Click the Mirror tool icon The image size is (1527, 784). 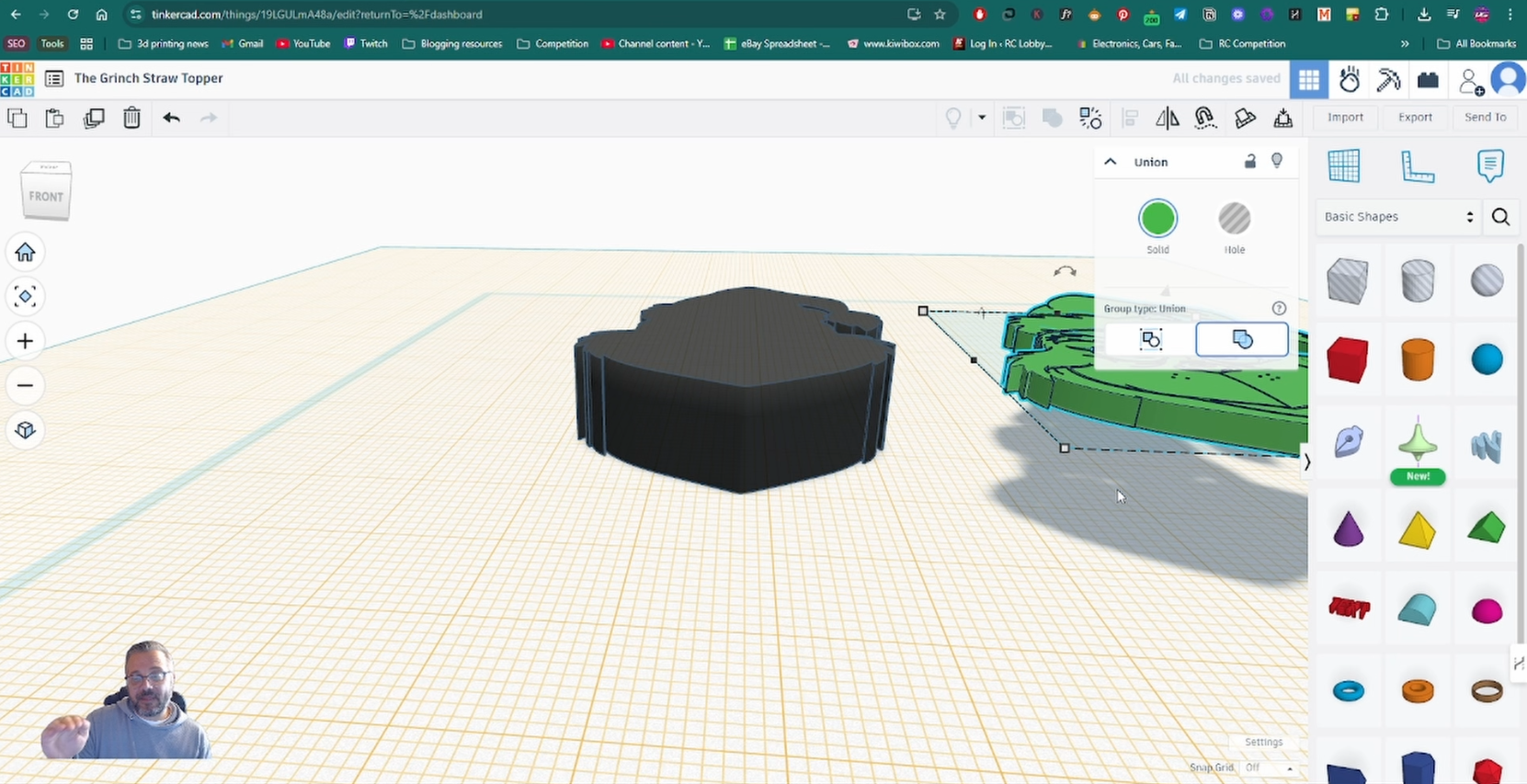coord(1167,118)
